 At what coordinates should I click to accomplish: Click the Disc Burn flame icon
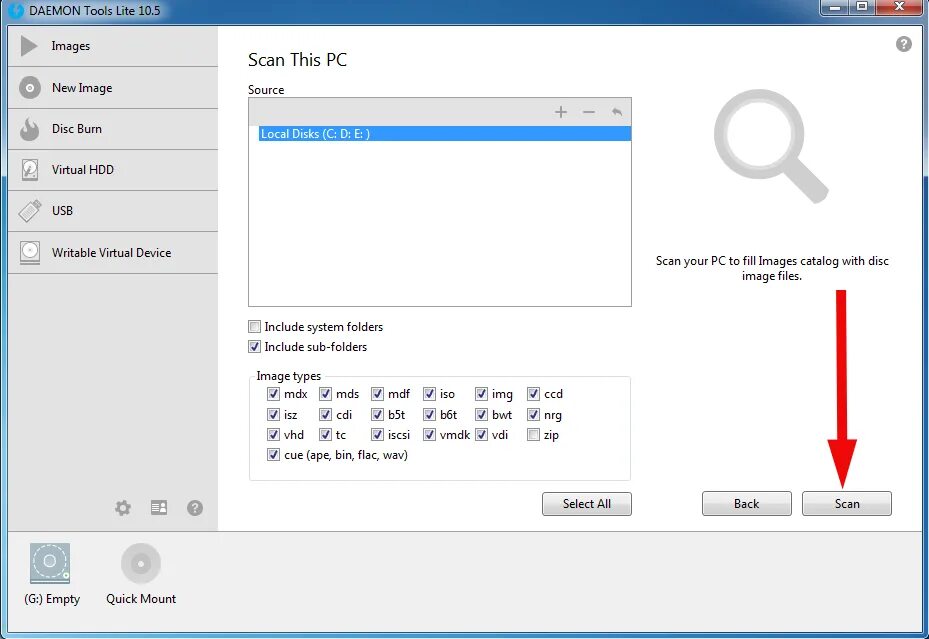click(x=29, y=129)
